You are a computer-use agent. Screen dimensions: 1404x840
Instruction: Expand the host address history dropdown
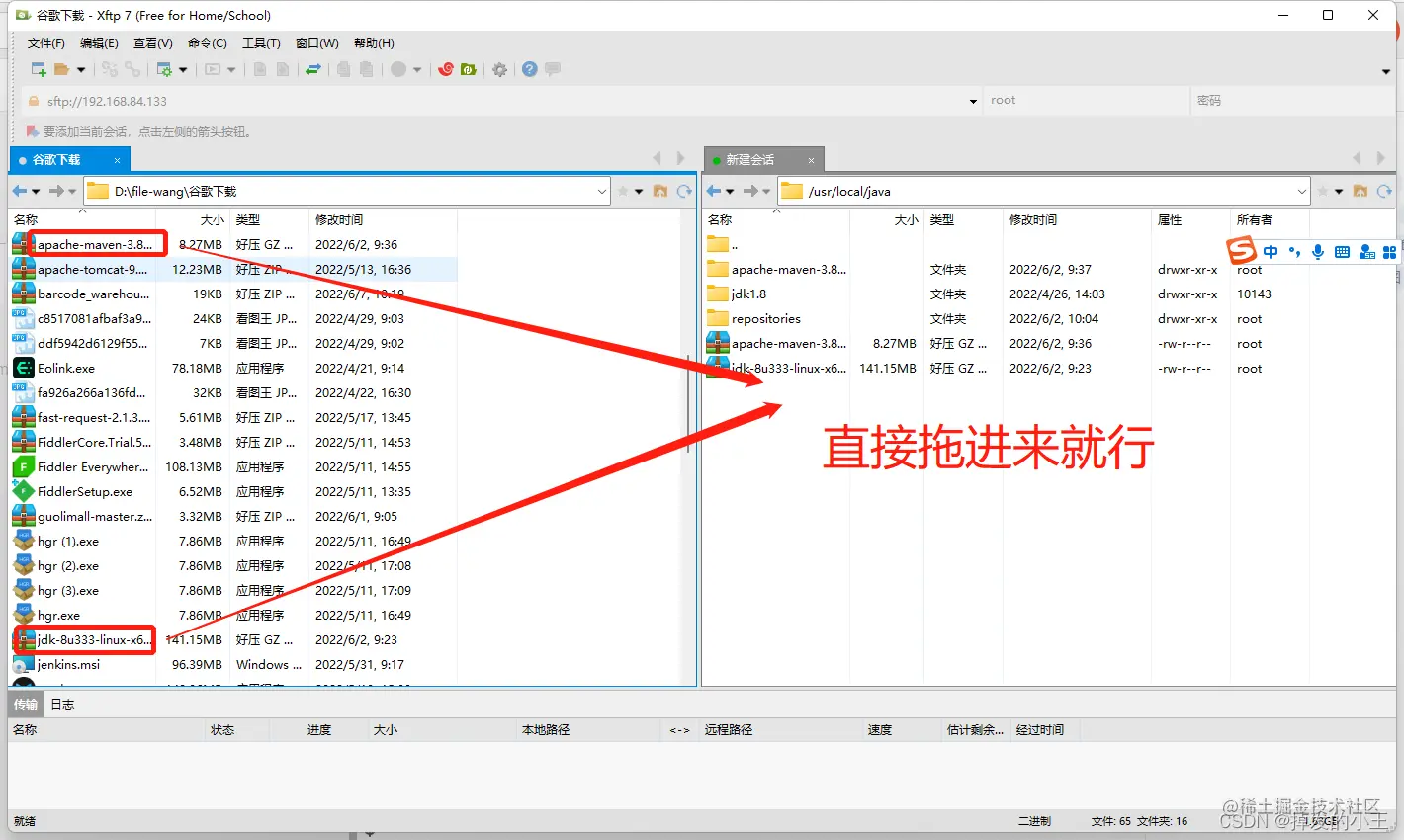tap(973, 101)
